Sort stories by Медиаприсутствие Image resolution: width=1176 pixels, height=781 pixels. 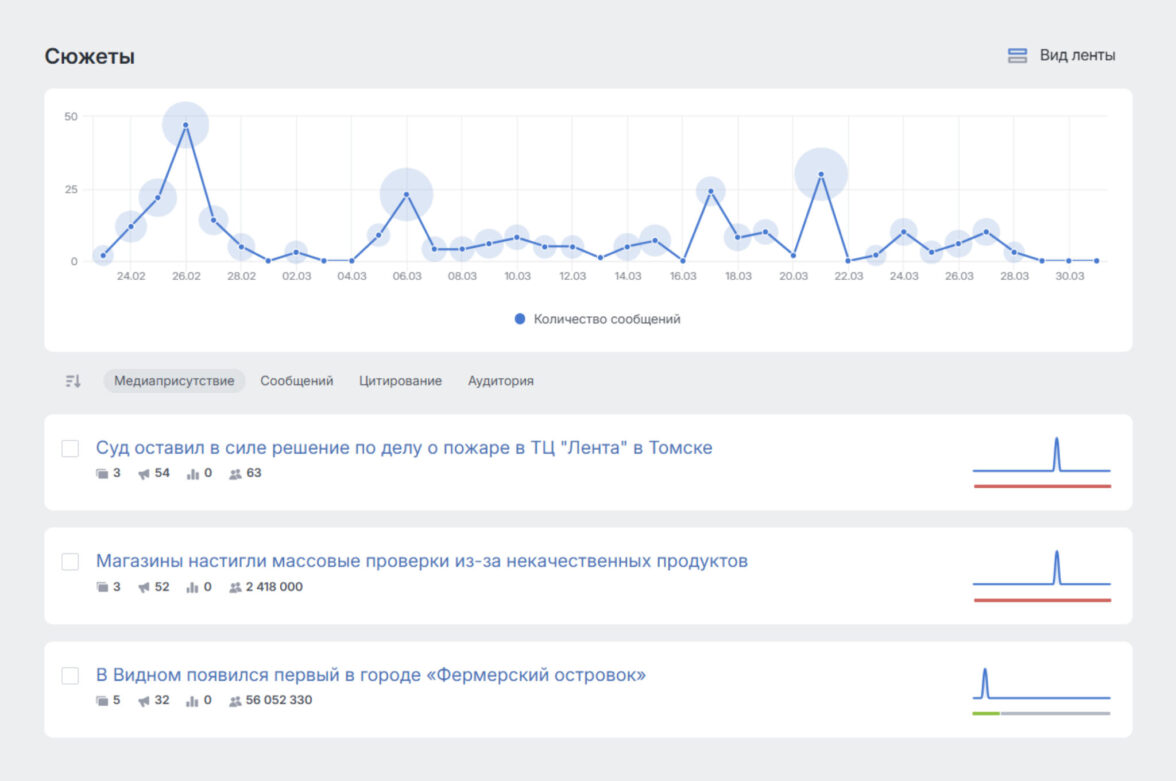pos(174,381)
